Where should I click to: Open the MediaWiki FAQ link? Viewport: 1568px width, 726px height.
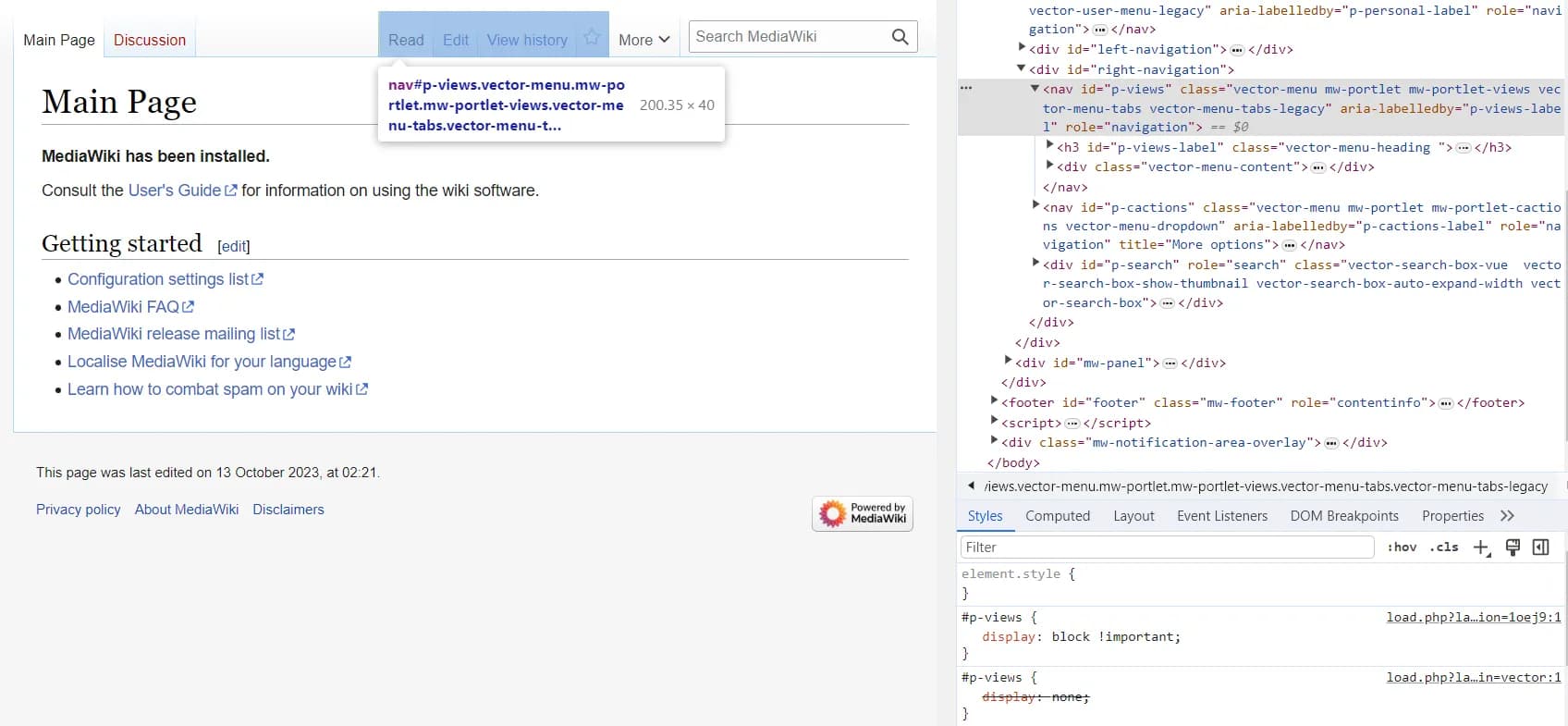[130, 307]
